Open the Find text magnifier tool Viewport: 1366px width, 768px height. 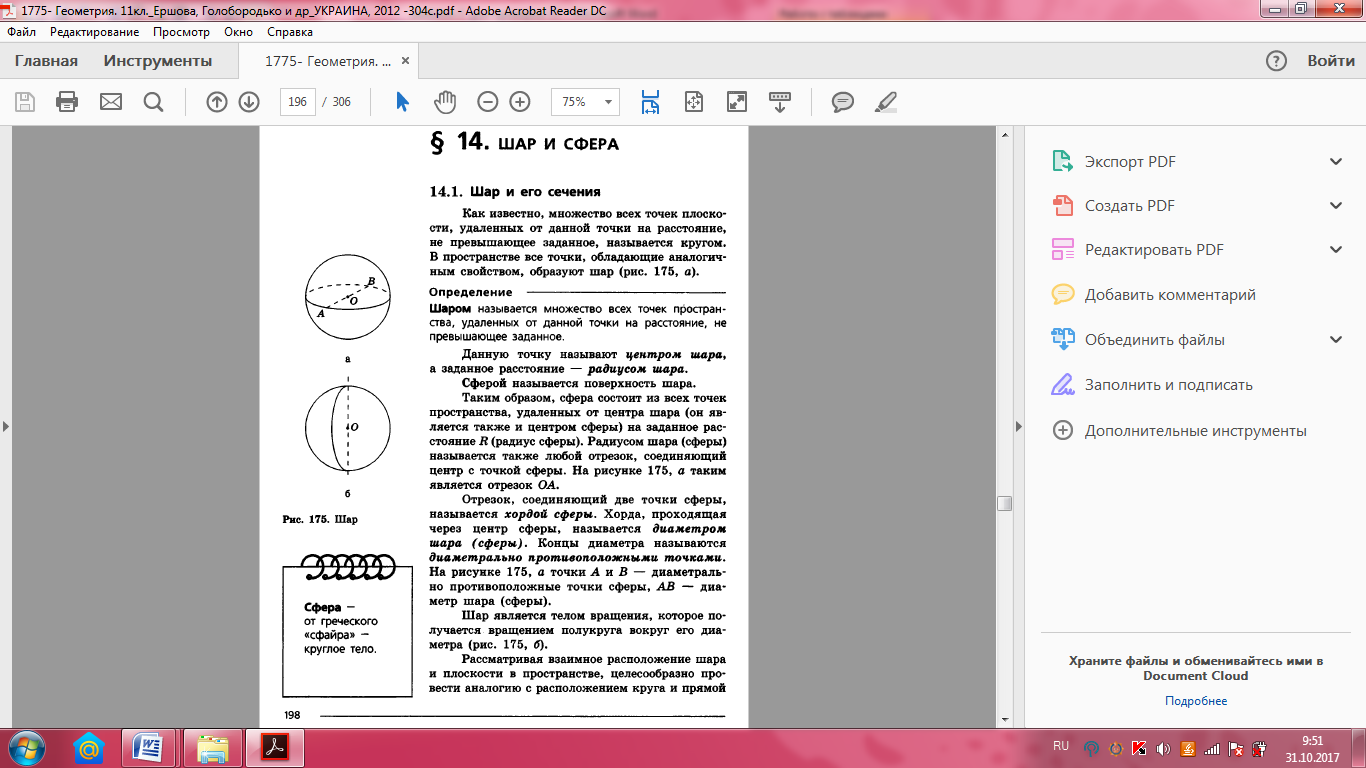coord(153,102)
